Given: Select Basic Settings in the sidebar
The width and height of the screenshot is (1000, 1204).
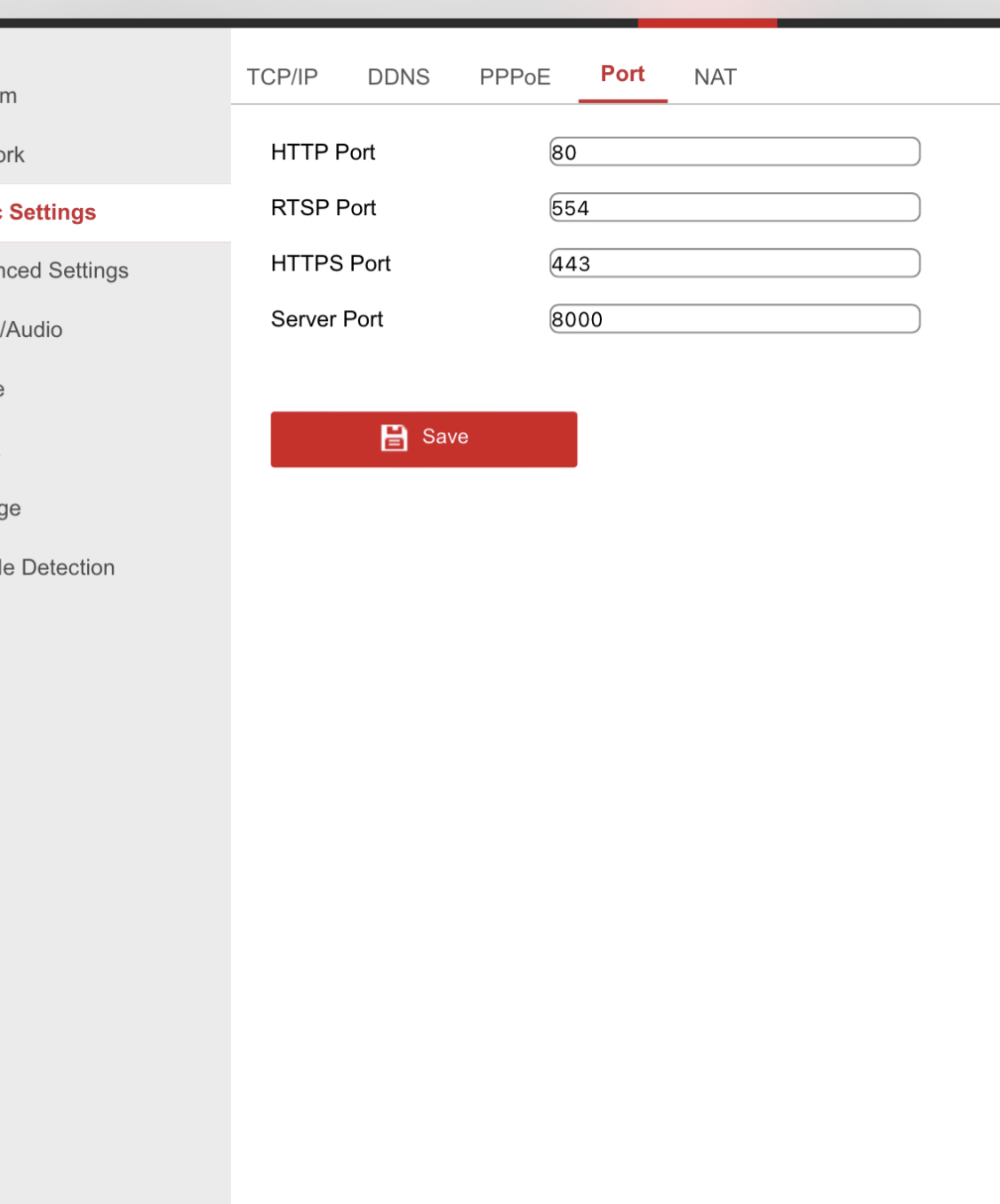Looking at the screenshot, I should [52, 213].
